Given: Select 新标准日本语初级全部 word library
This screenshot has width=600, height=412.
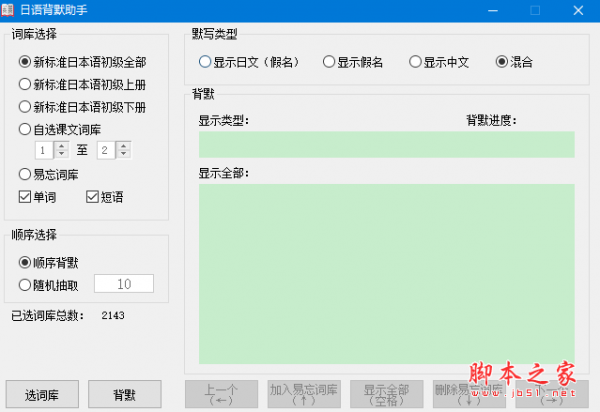Looking at the screenshot, I should [x=82, y=62].
